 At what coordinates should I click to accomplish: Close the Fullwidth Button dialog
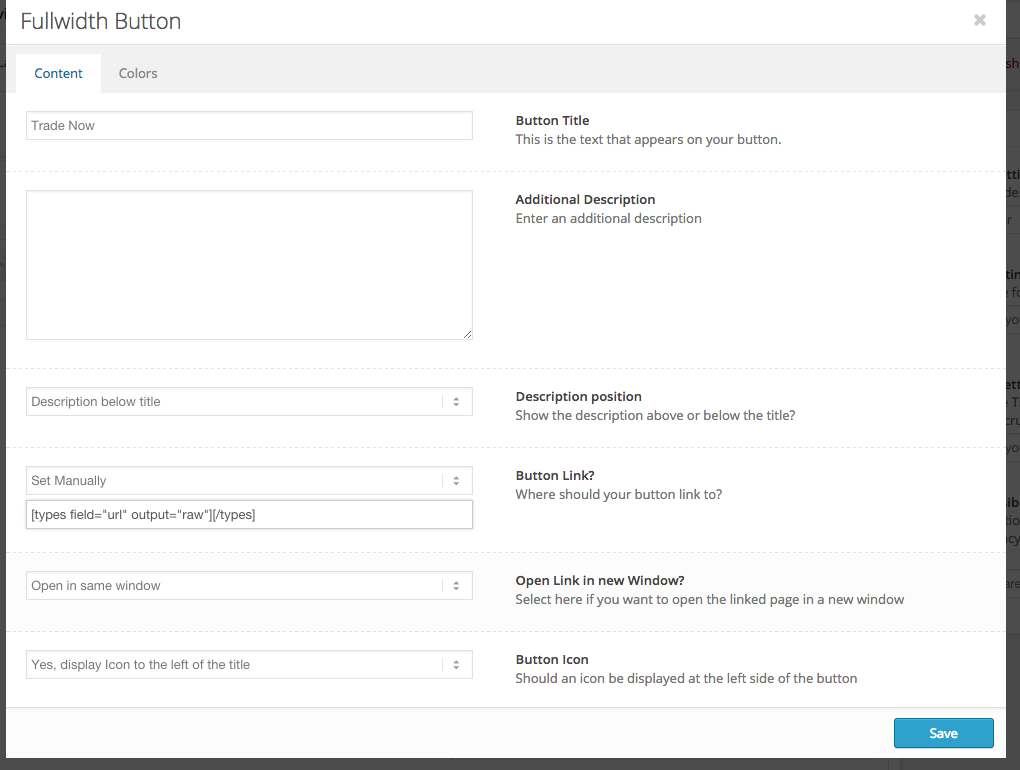click(979, 20)
